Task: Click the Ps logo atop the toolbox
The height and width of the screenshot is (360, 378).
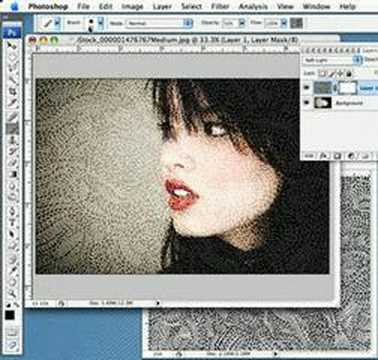Action: click(12, 33)
